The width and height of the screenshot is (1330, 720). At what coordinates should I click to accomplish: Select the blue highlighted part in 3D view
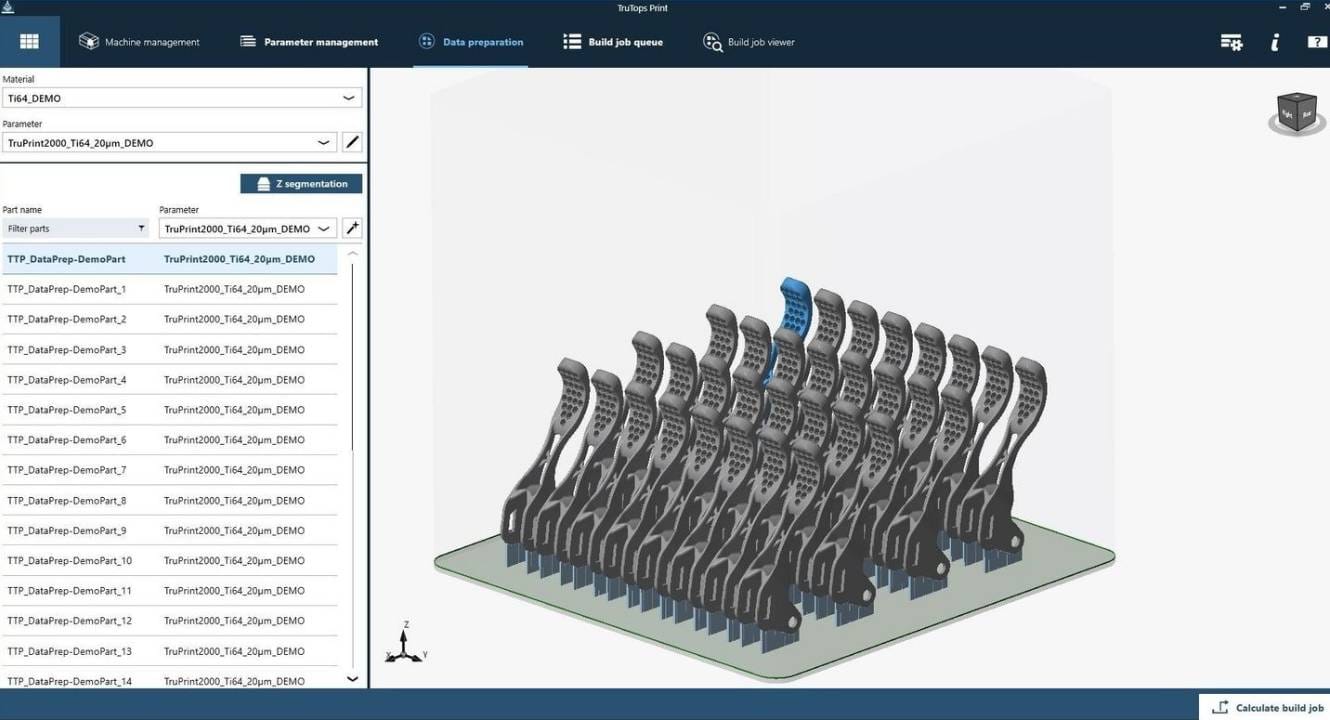(793, 306)
